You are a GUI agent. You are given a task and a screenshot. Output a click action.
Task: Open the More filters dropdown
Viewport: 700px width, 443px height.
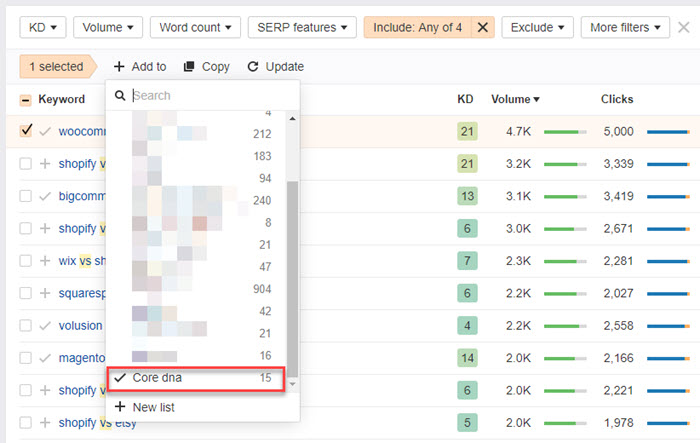pos(625,27)
